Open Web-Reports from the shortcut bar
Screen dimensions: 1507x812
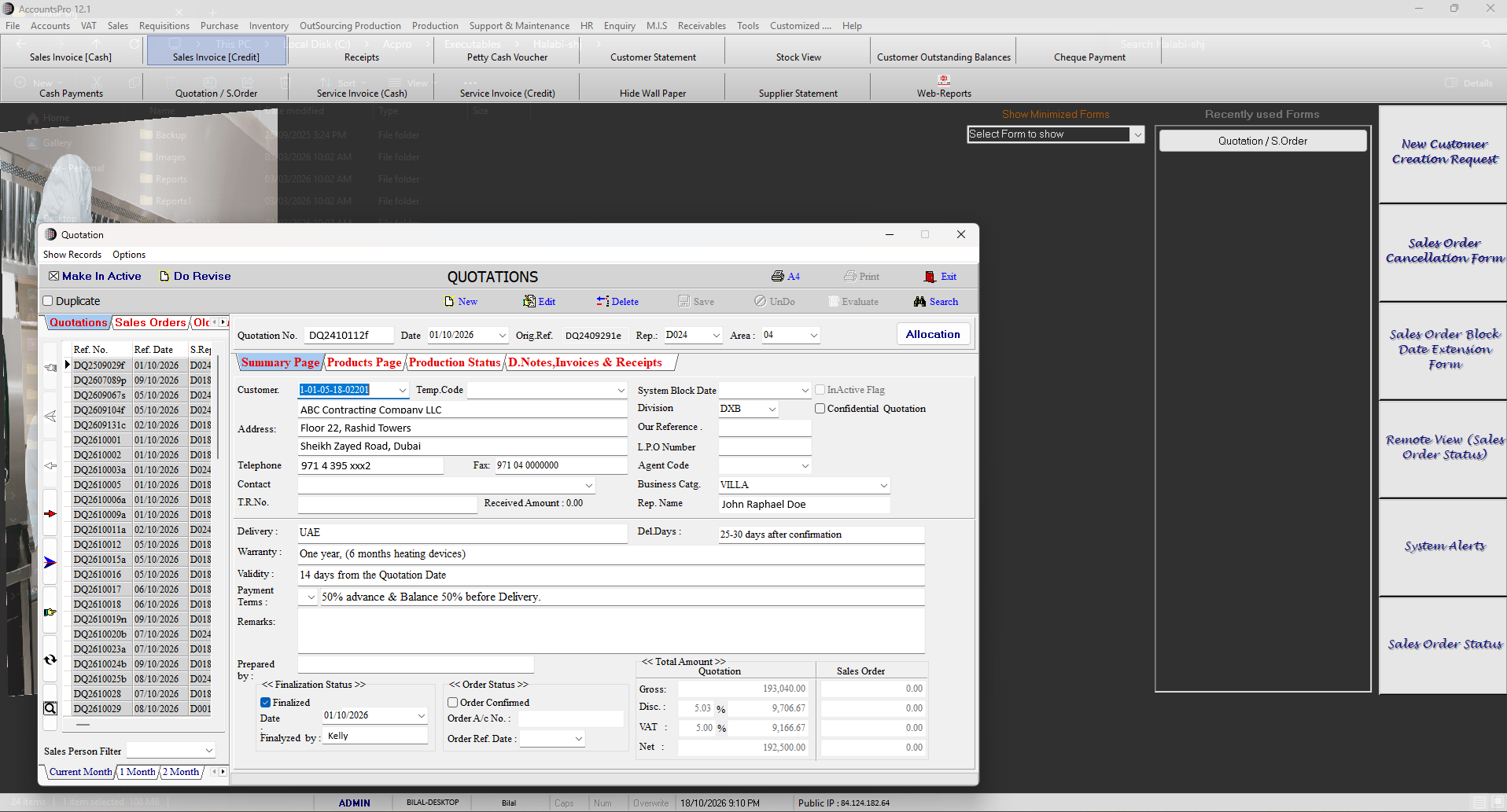(x=944, y=86)
